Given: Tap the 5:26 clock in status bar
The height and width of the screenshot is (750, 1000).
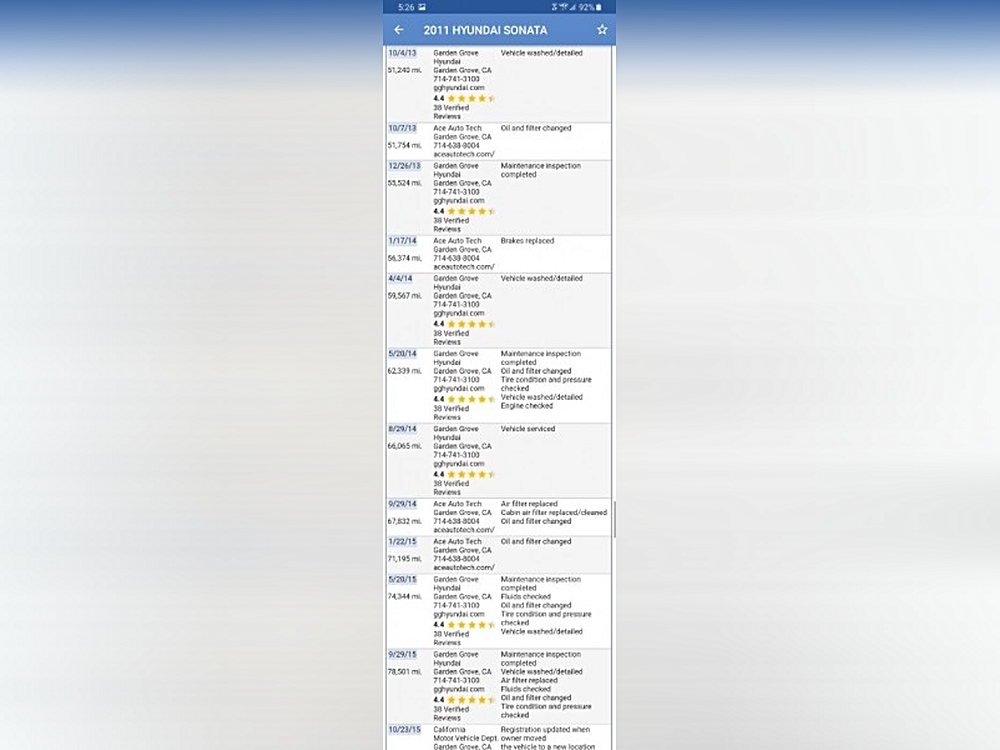Looking at the screenshot, I should coord(406,7).
